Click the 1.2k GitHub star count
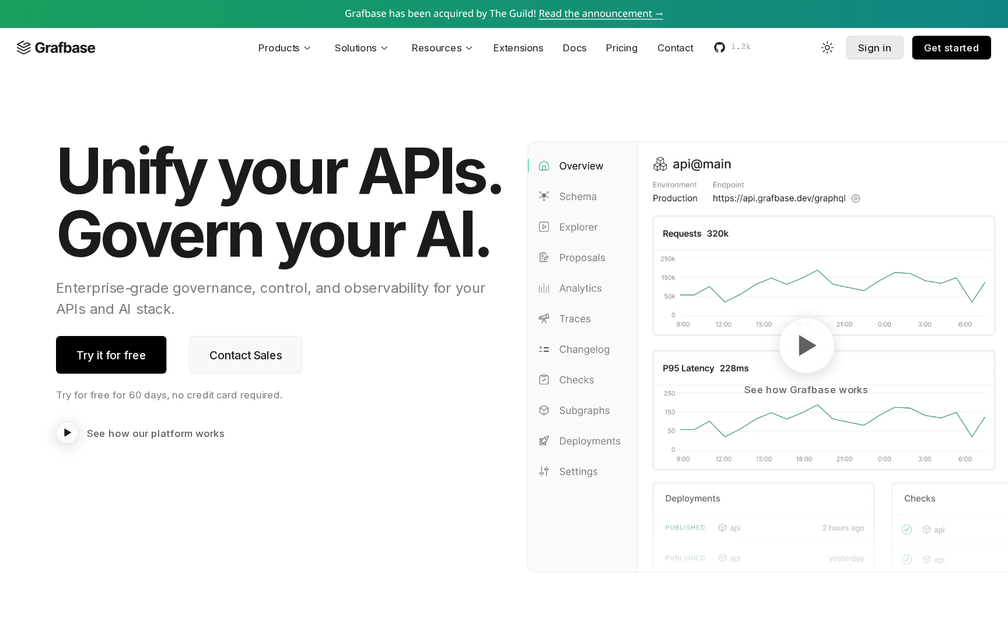1008x630 pixels. [x=741, y=47]
